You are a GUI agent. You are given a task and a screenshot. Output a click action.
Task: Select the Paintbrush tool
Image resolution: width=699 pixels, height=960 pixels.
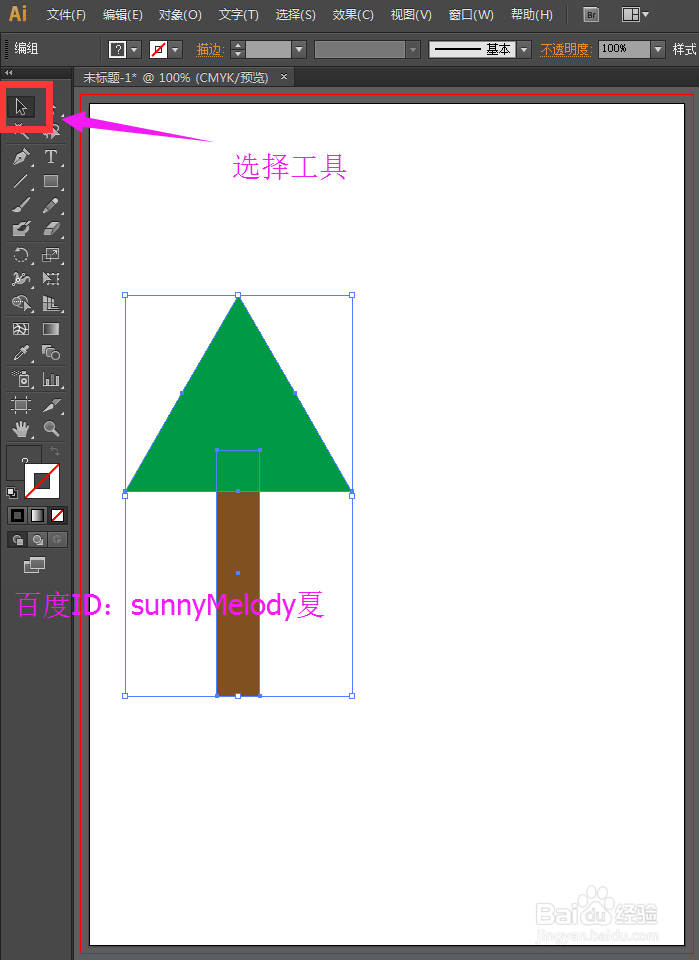21,204
